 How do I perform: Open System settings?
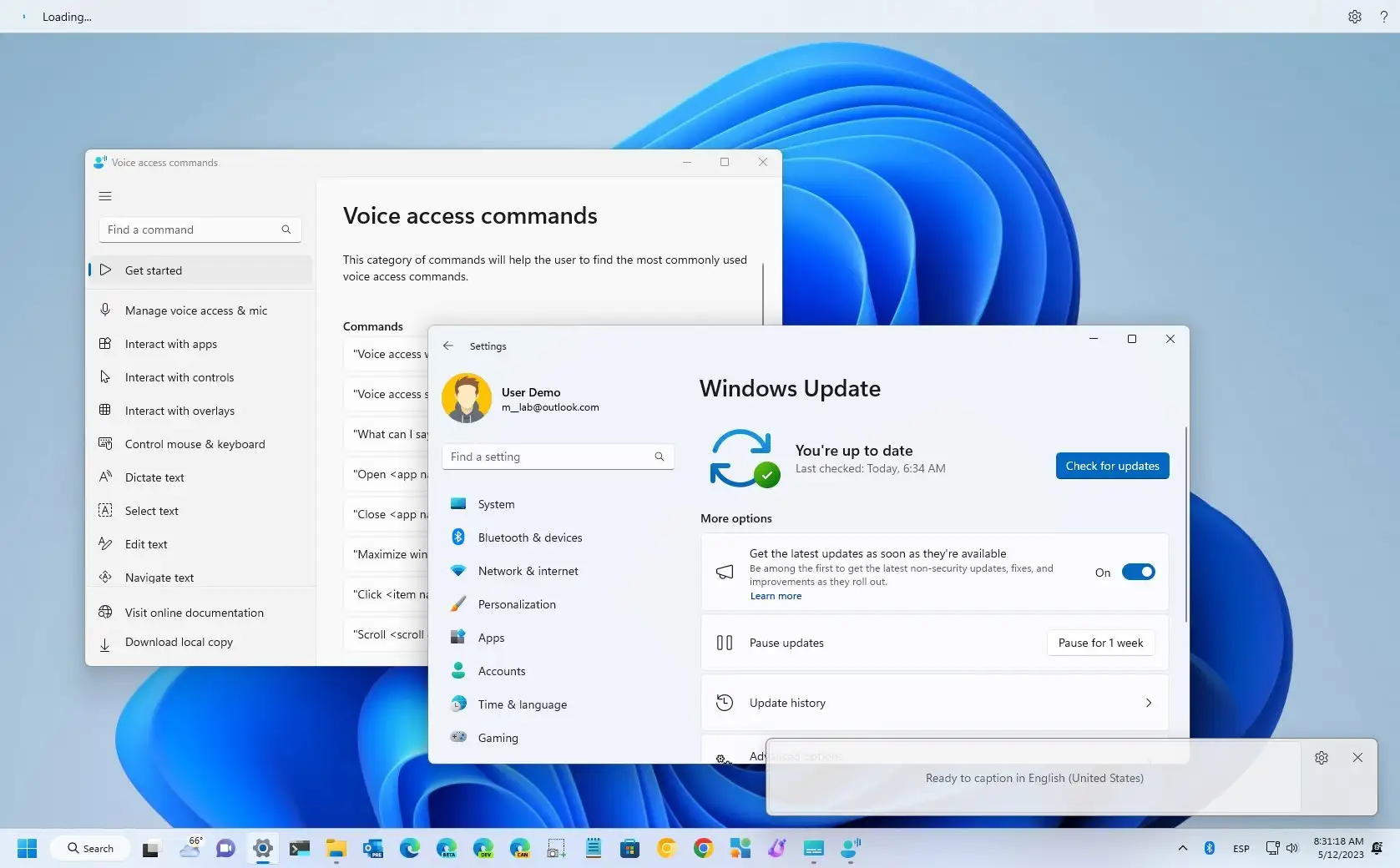(x=558, y=504)
